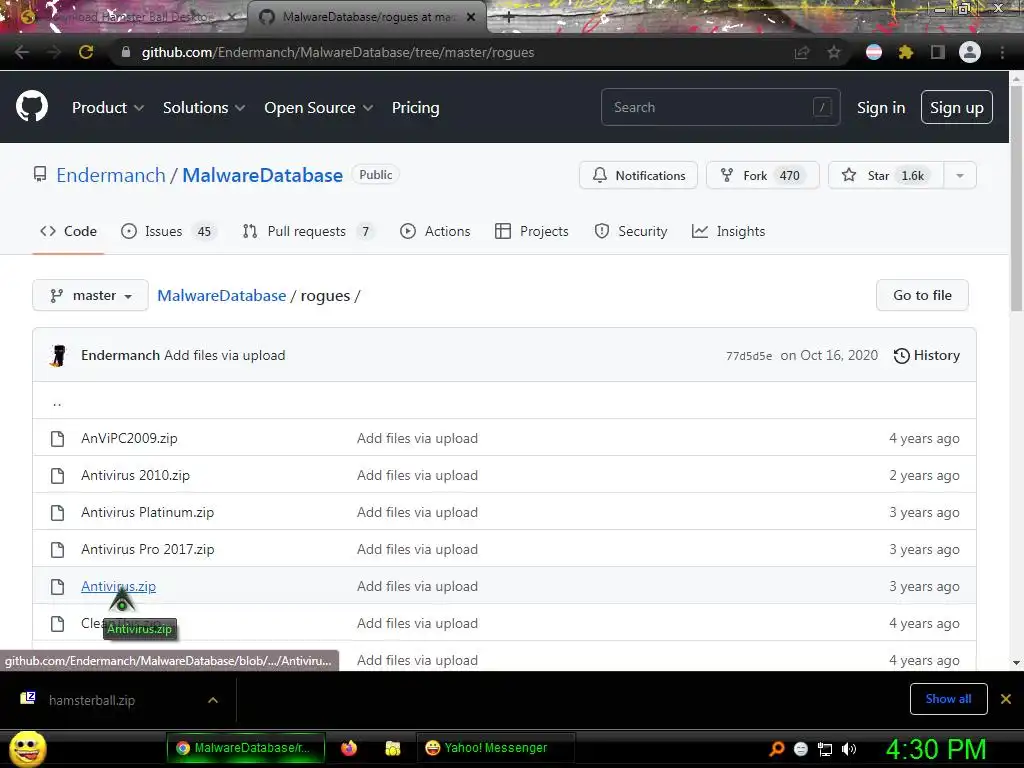Open the Security tab

(631, 231)
